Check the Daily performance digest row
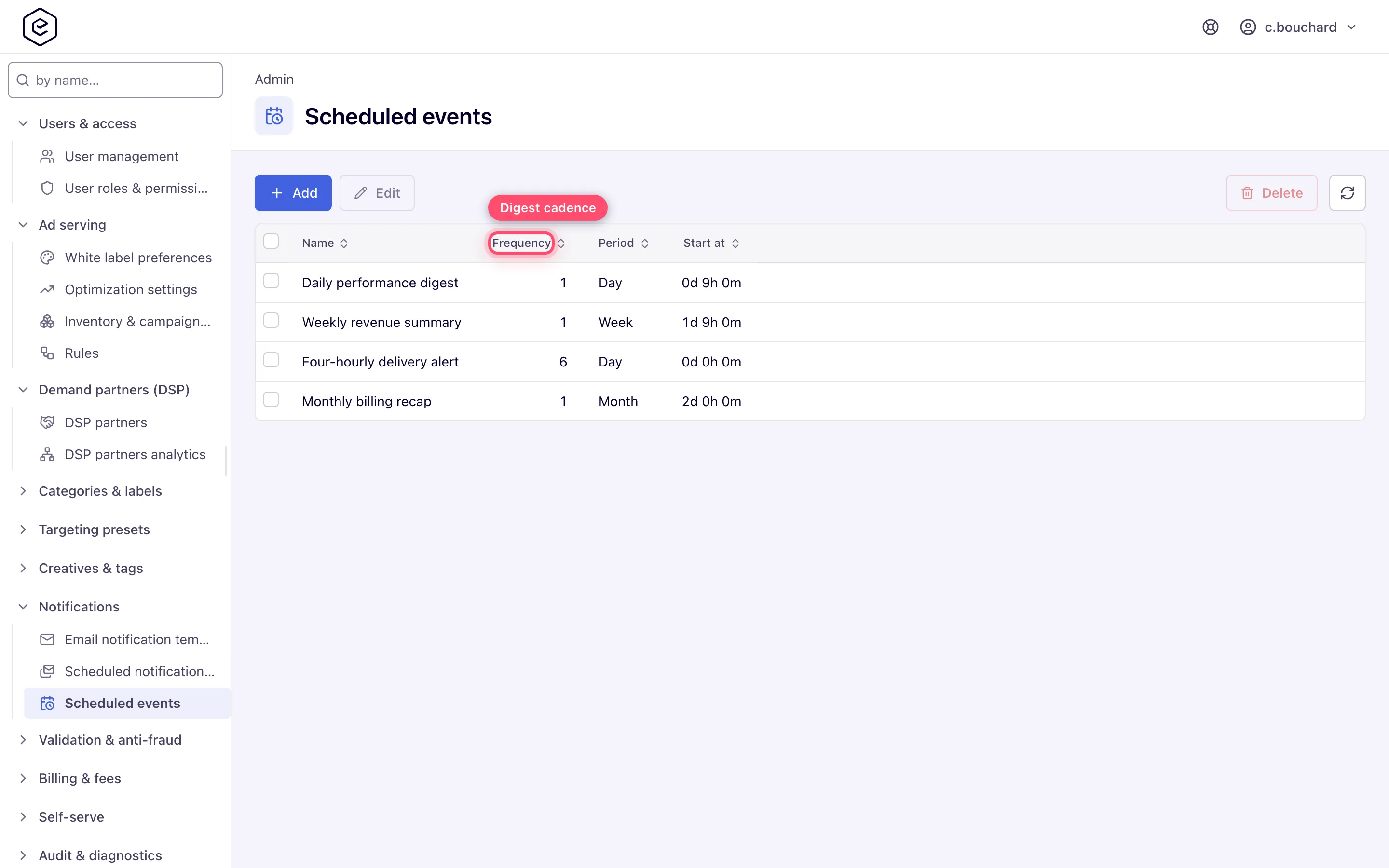The image size is (1389, 868). click(x=271, y=281)
